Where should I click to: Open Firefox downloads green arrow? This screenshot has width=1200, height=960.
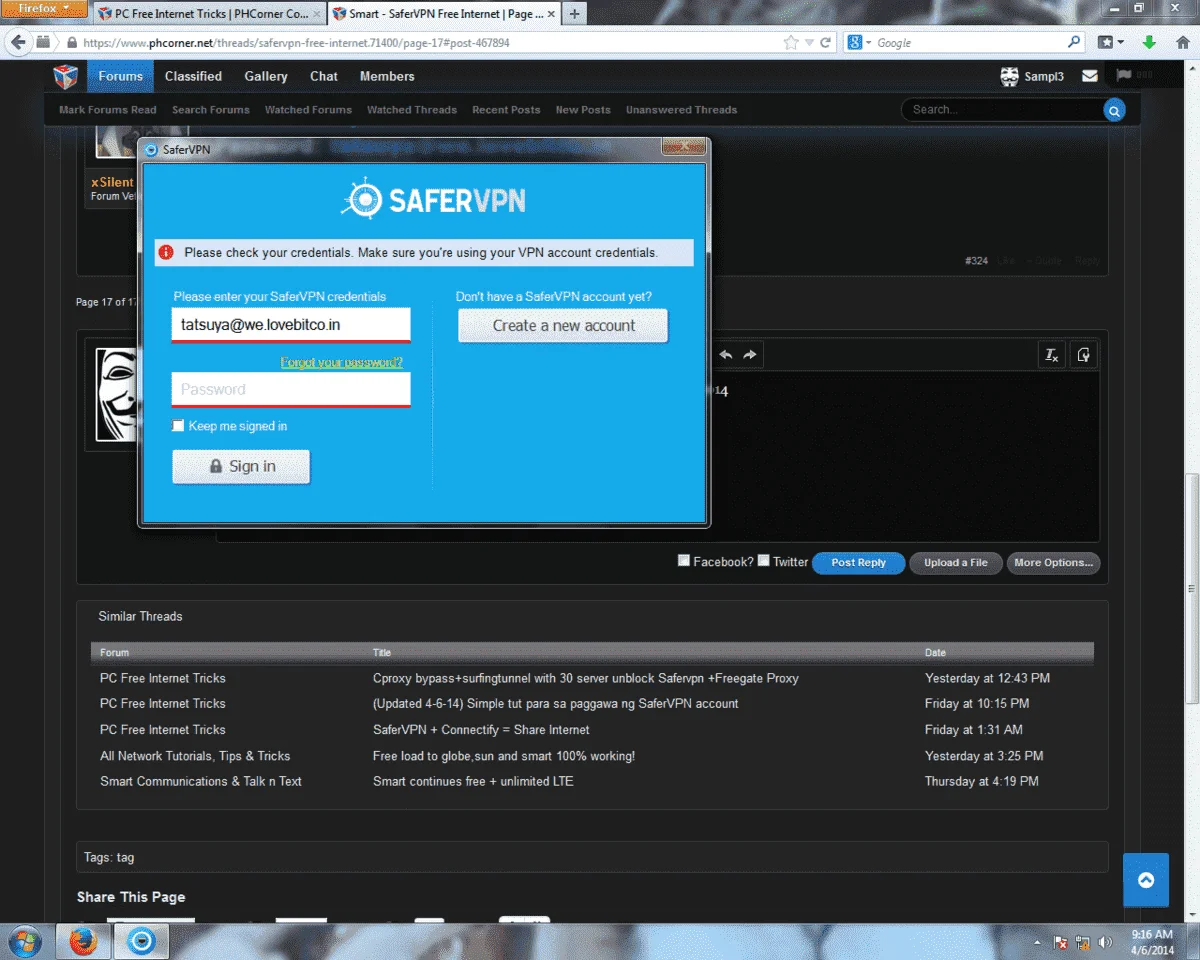[x=1150, y=43]
